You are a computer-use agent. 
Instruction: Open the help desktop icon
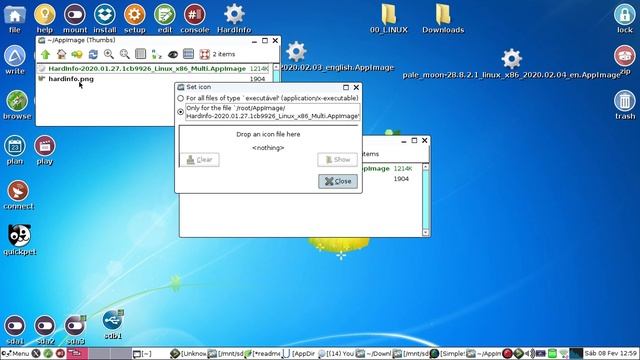(44, 18)
